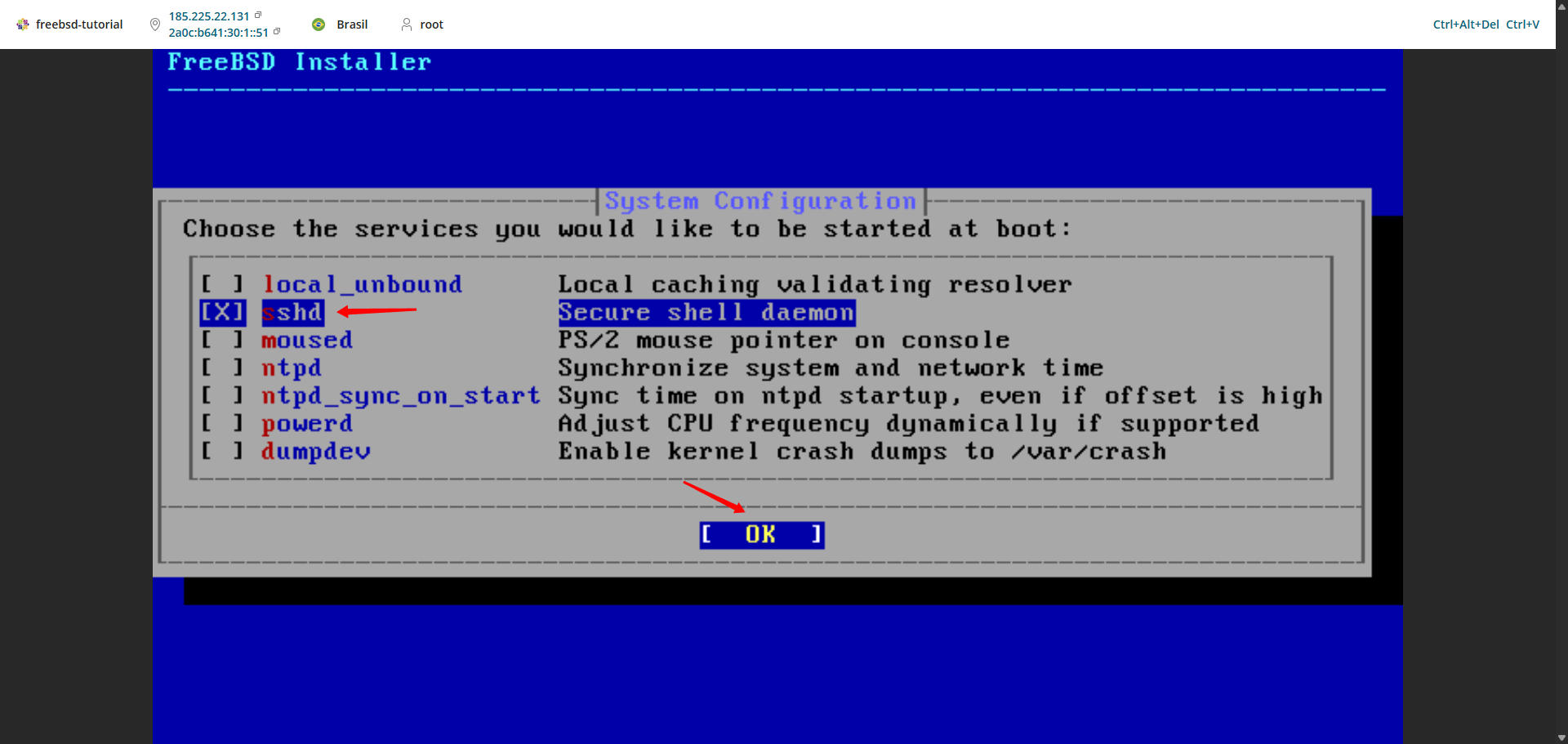Image resolution: width=1568 pixels, height=744 pixels.
Task: Confirm the service selection with OK
Action: (761, 535)
